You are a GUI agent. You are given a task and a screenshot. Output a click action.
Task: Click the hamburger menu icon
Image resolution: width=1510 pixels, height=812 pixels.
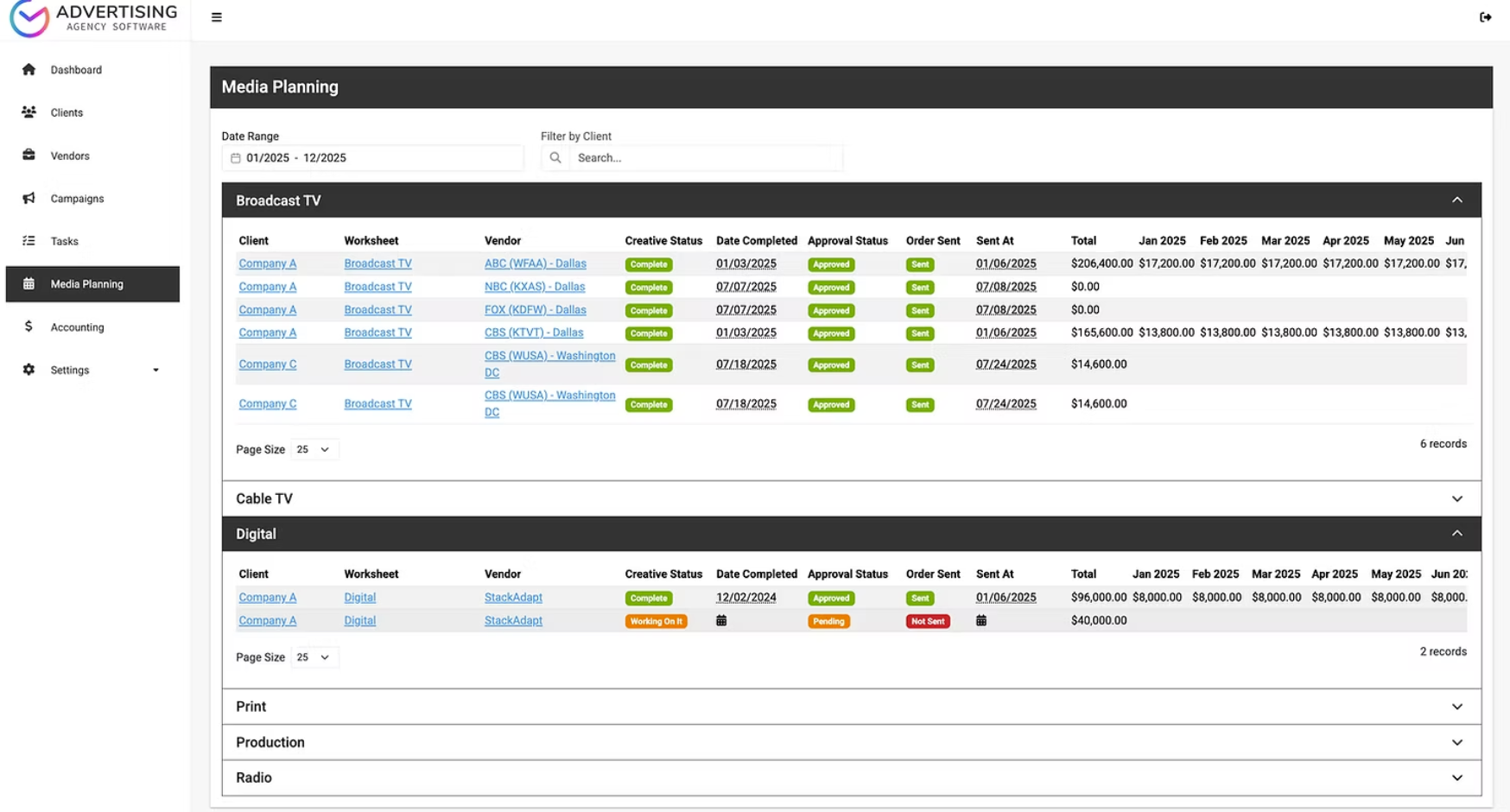pos(216,16)
